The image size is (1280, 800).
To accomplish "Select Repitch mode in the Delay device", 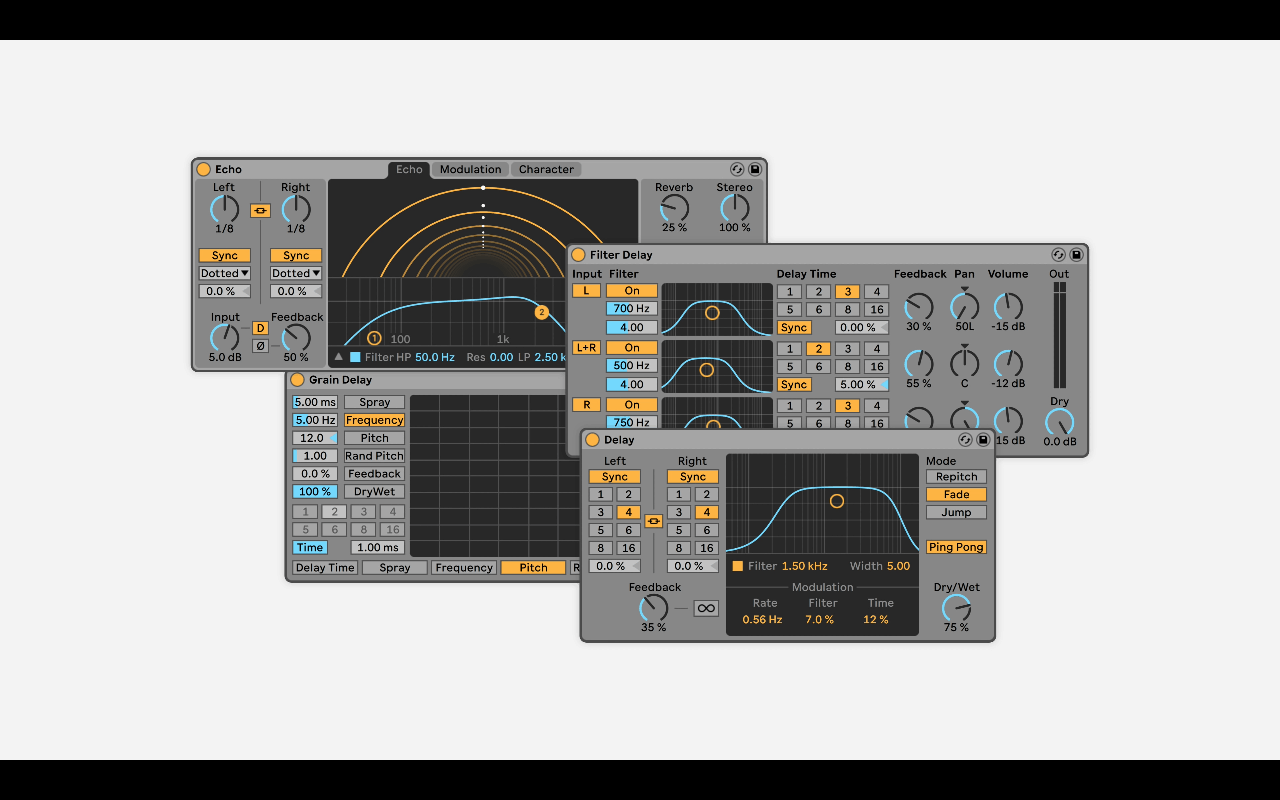I will [956, 477].
